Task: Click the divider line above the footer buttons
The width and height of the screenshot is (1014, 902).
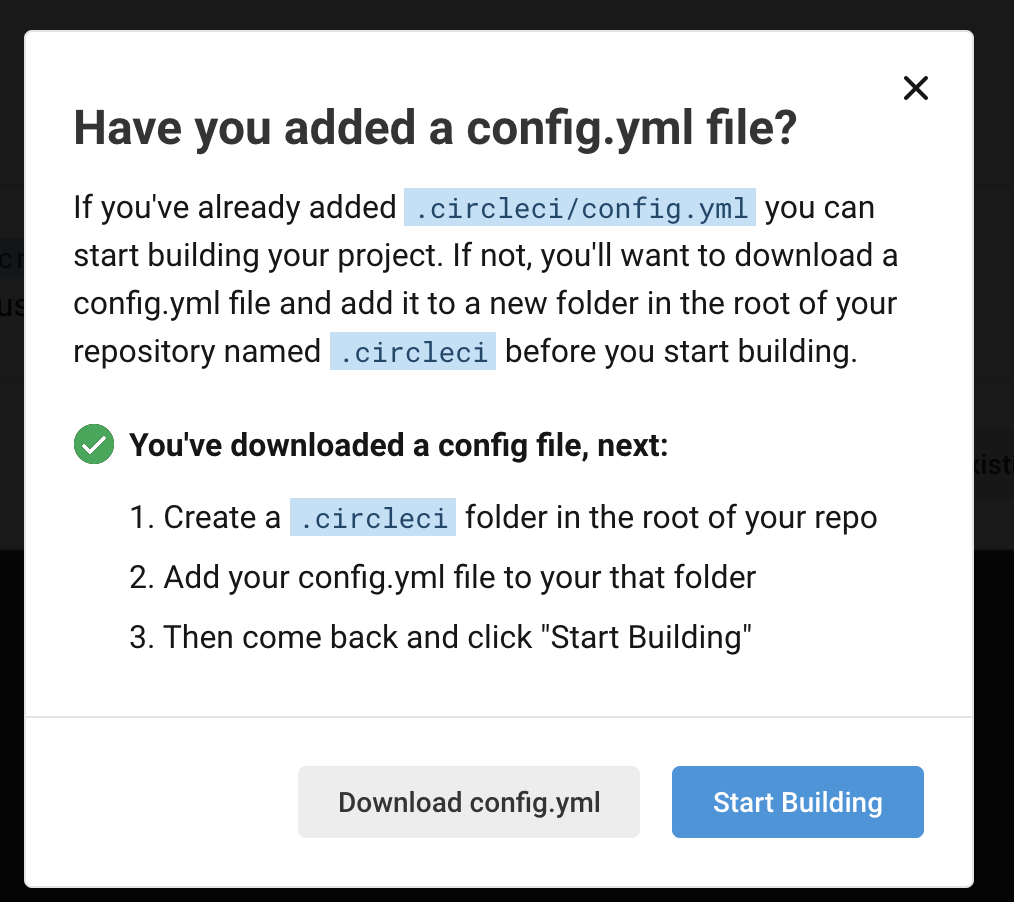Action: [x=499, y=717]
